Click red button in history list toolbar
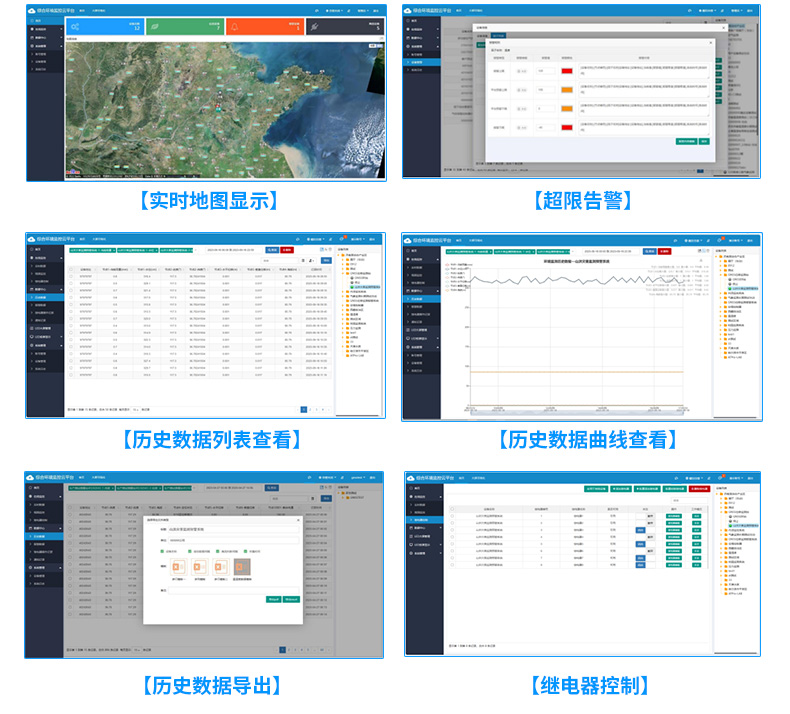This screenshot has height=714, width=790. (286, 250)
